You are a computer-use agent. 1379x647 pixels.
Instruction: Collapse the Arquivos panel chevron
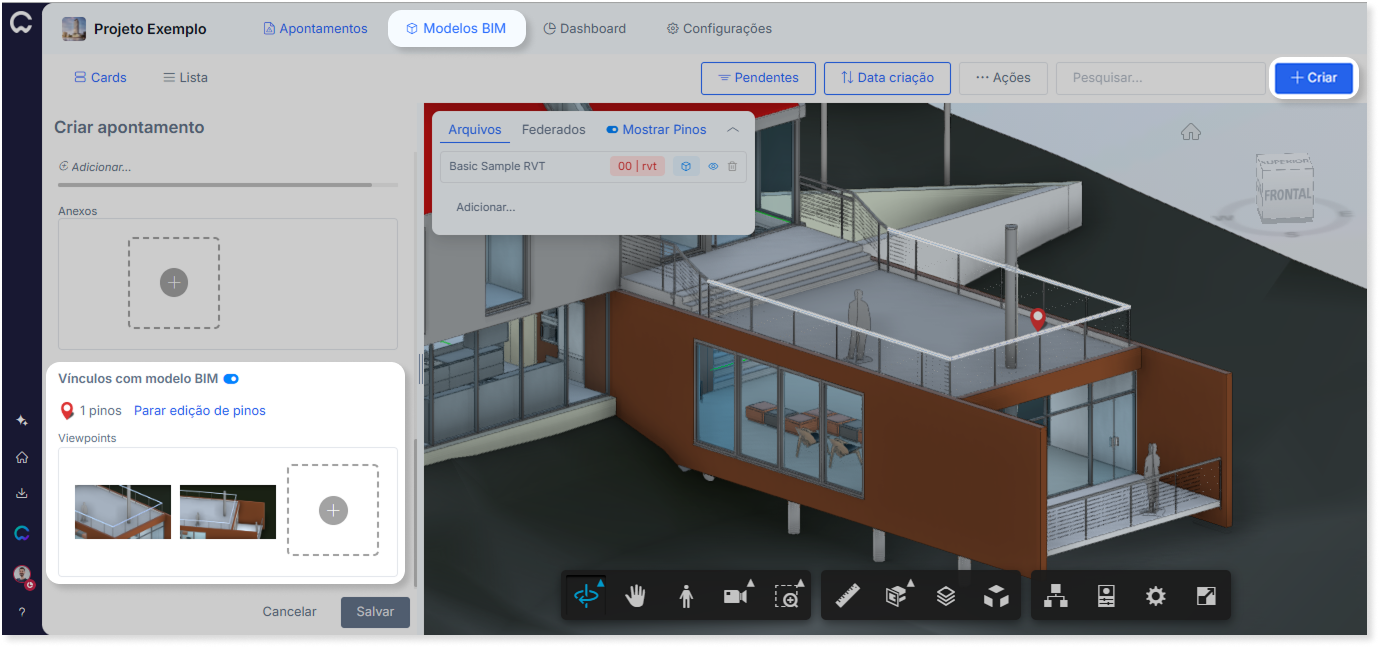(733, 130)
